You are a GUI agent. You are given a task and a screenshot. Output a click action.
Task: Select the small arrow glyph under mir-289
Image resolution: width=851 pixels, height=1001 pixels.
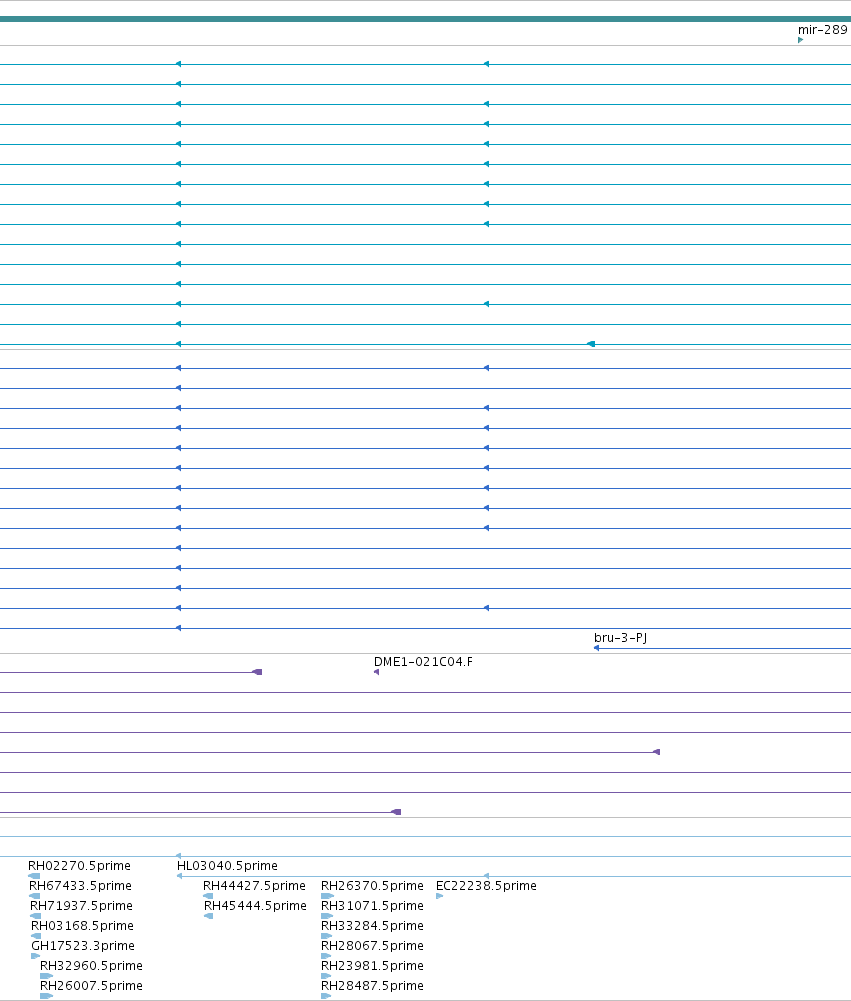(x=801, y=40)
